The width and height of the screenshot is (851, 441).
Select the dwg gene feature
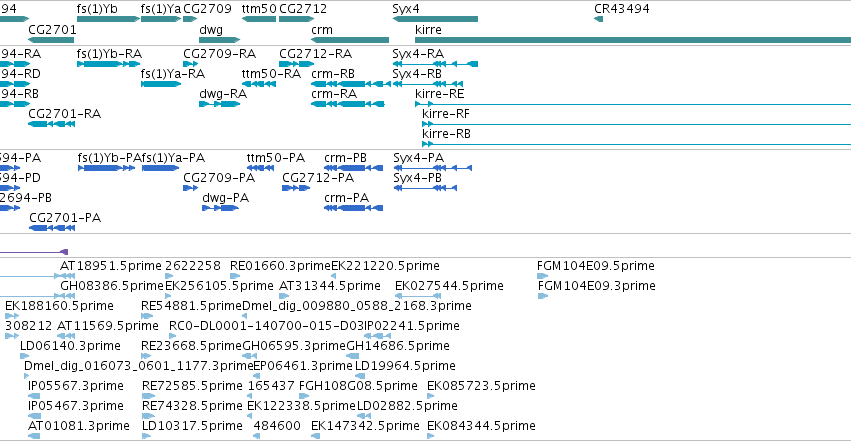[220, 40]
